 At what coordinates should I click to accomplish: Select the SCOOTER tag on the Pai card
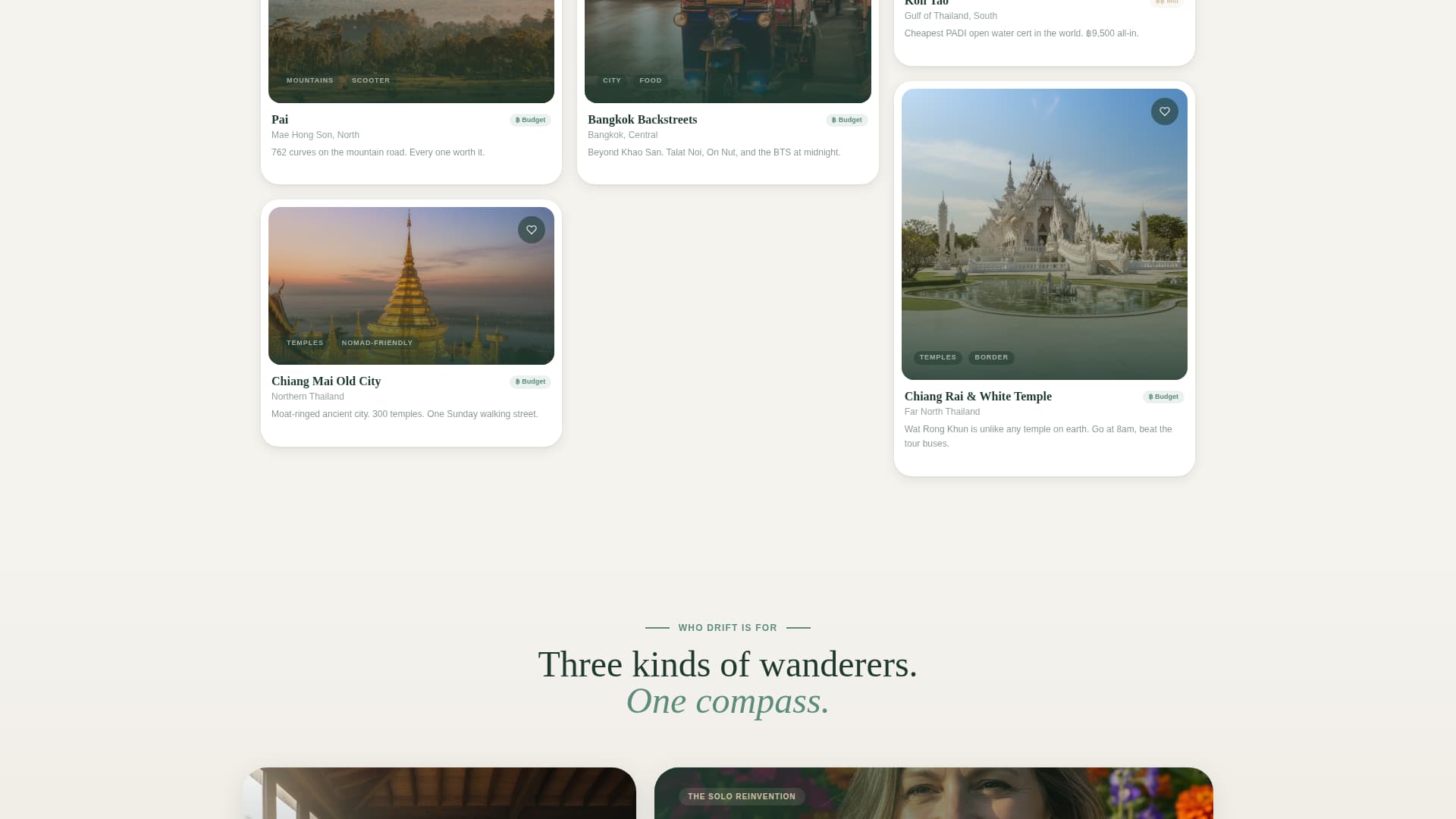tap(370, 80)
